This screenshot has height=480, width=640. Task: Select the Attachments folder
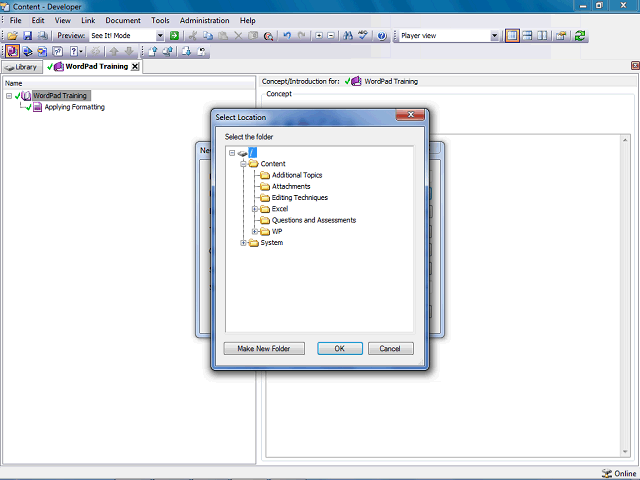(x=291, y=187)
